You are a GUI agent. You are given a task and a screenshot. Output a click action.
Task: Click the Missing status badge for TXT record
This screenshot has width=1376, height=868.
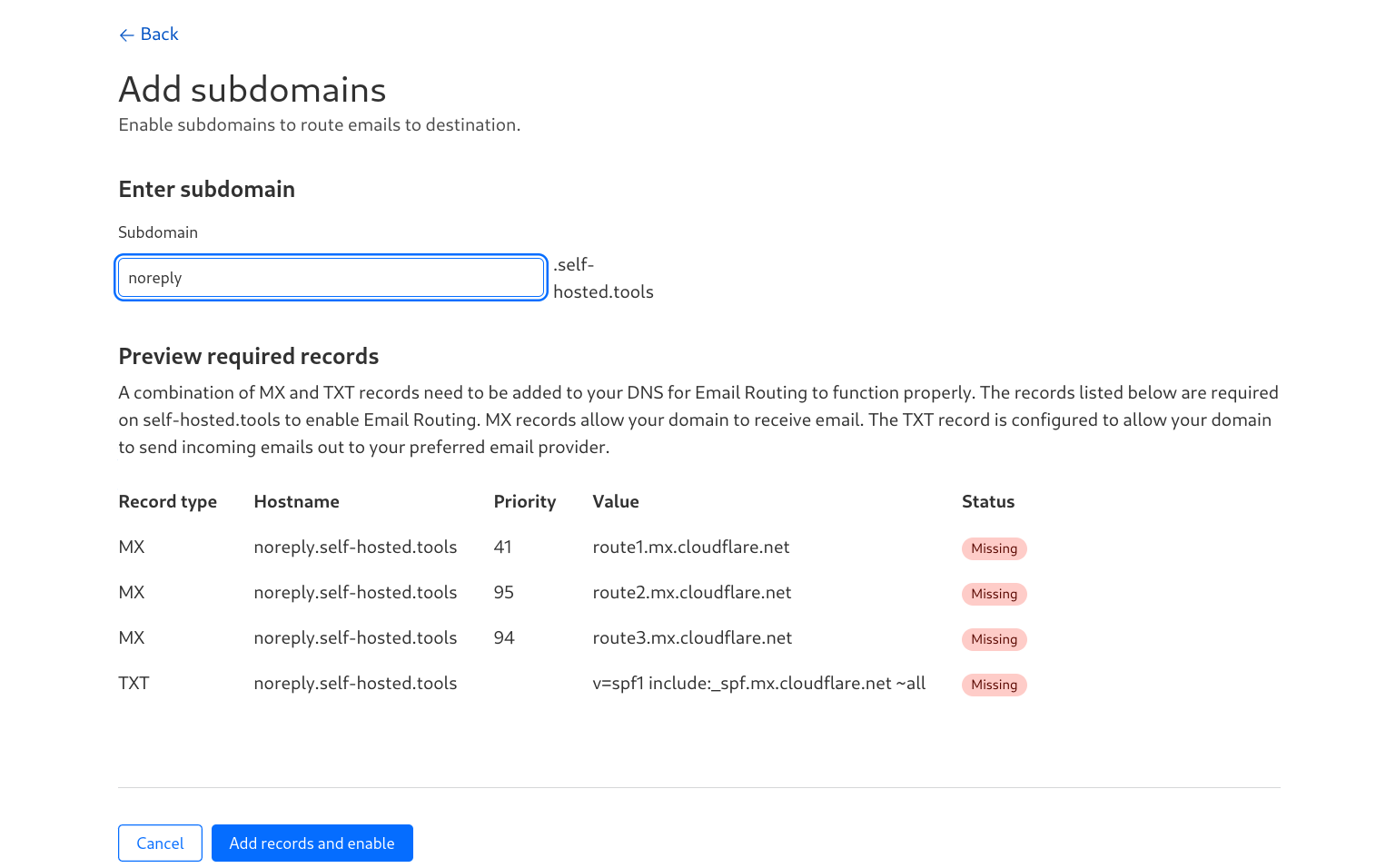point(995,685)
